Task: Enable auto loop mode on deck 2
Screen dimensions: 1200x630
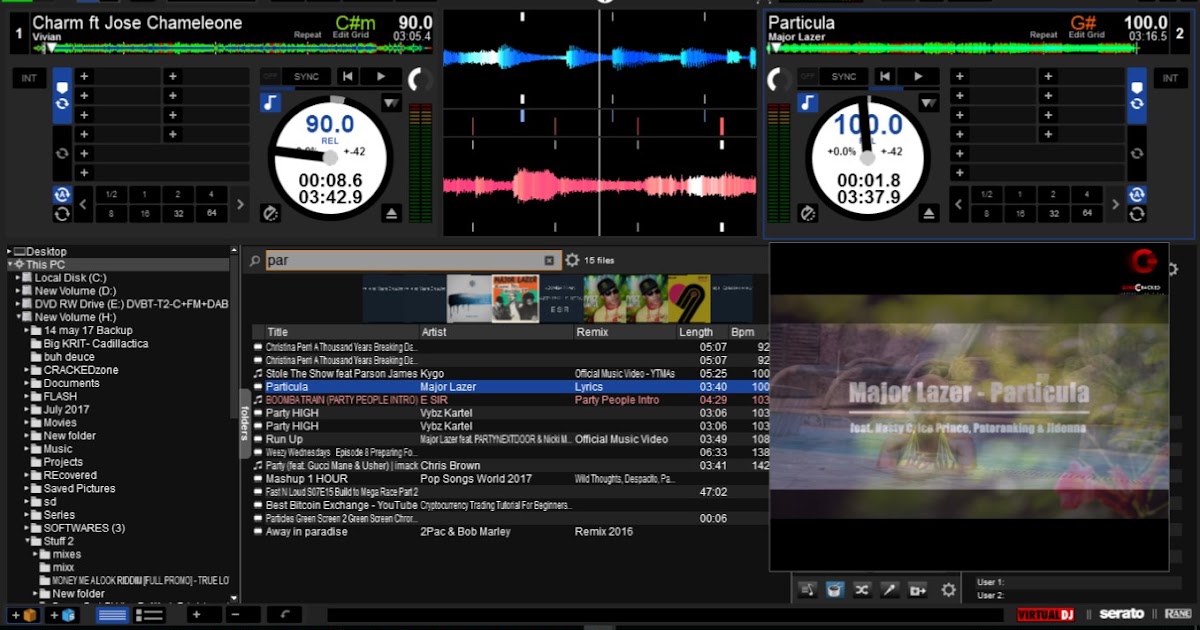Action: click(1136, 194)
